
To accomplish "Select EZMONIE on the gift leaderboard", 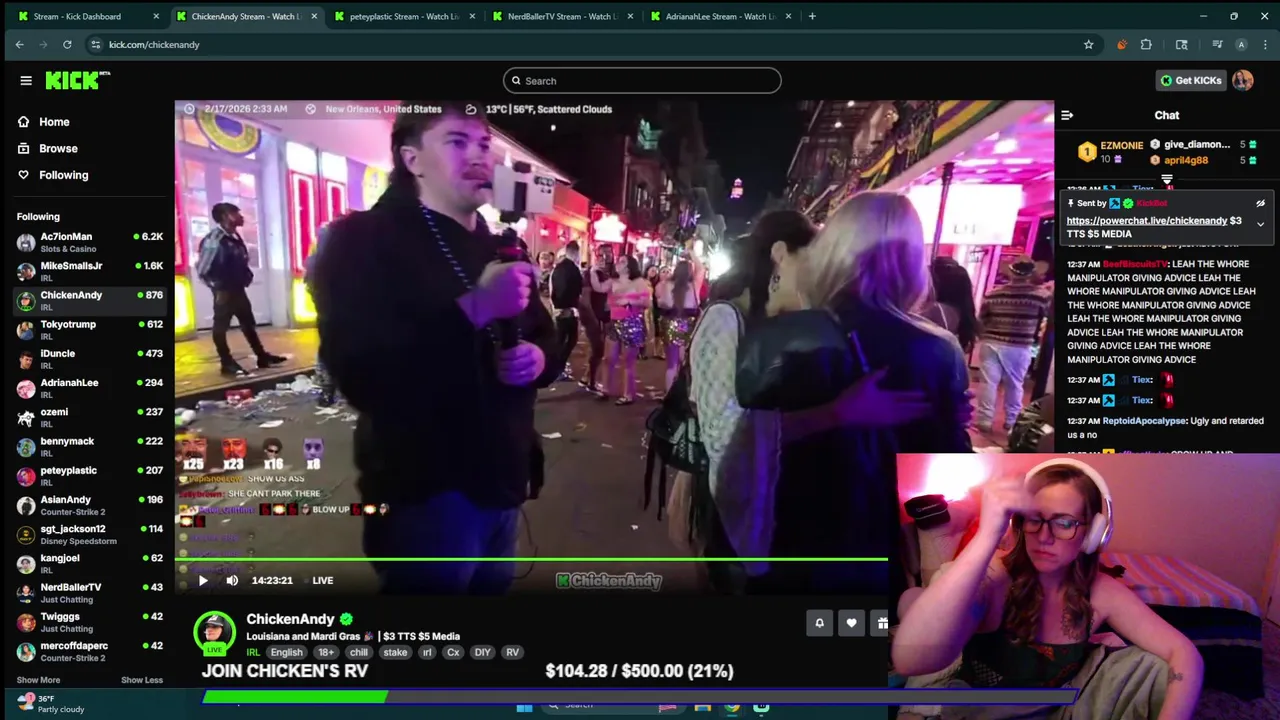I will tap(1121, 146).
